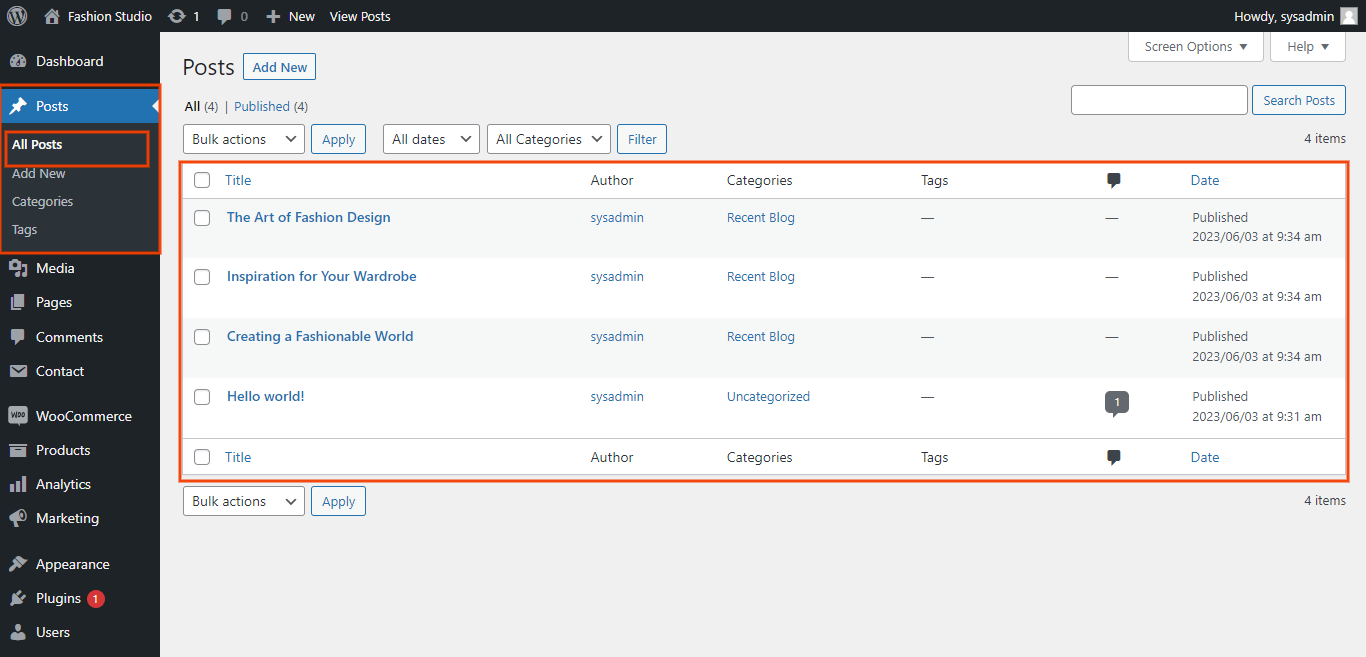
Task: Open the top Bulk actions dropdown
Action: click(x=243, y=139)
